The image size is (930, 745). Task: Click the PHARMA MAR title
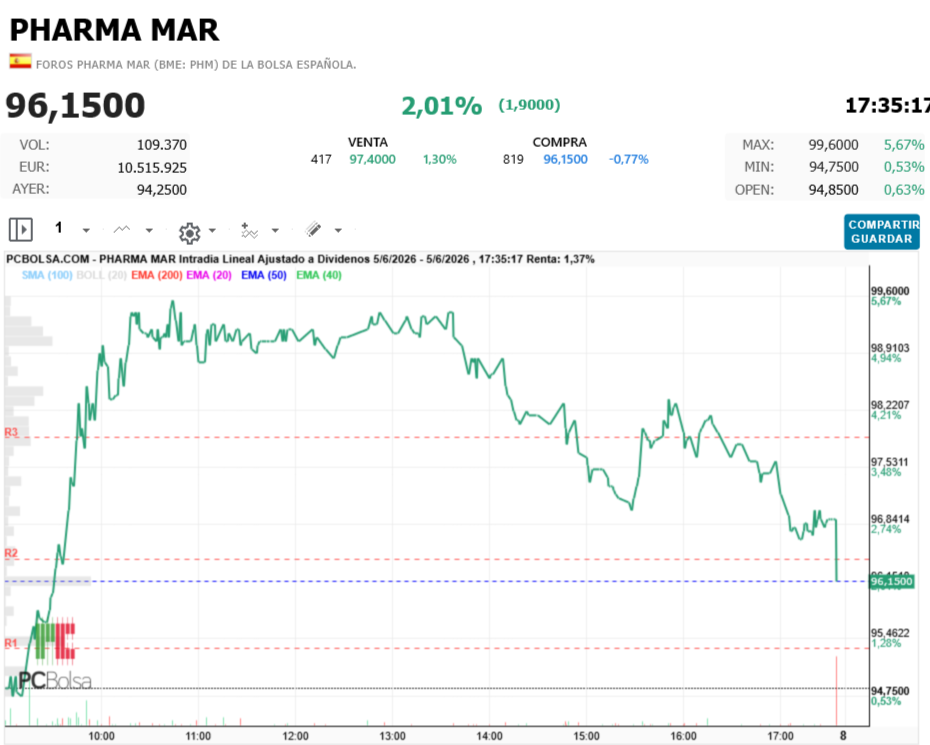tap(114, 30)
